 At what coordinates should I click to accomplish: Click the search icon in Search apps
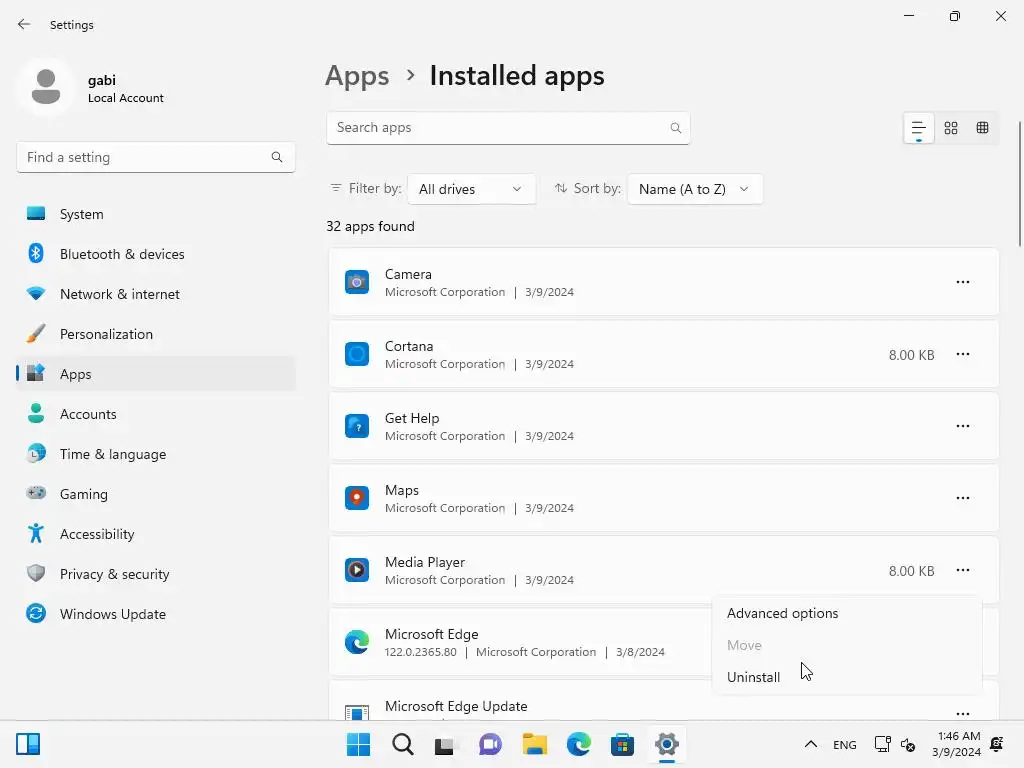676,128
